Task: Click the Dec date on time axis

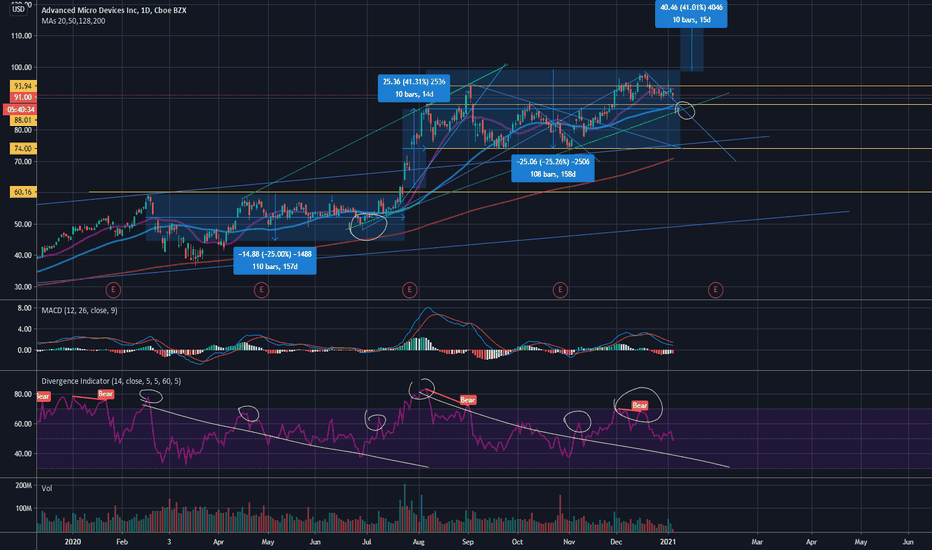Action: 616,542
